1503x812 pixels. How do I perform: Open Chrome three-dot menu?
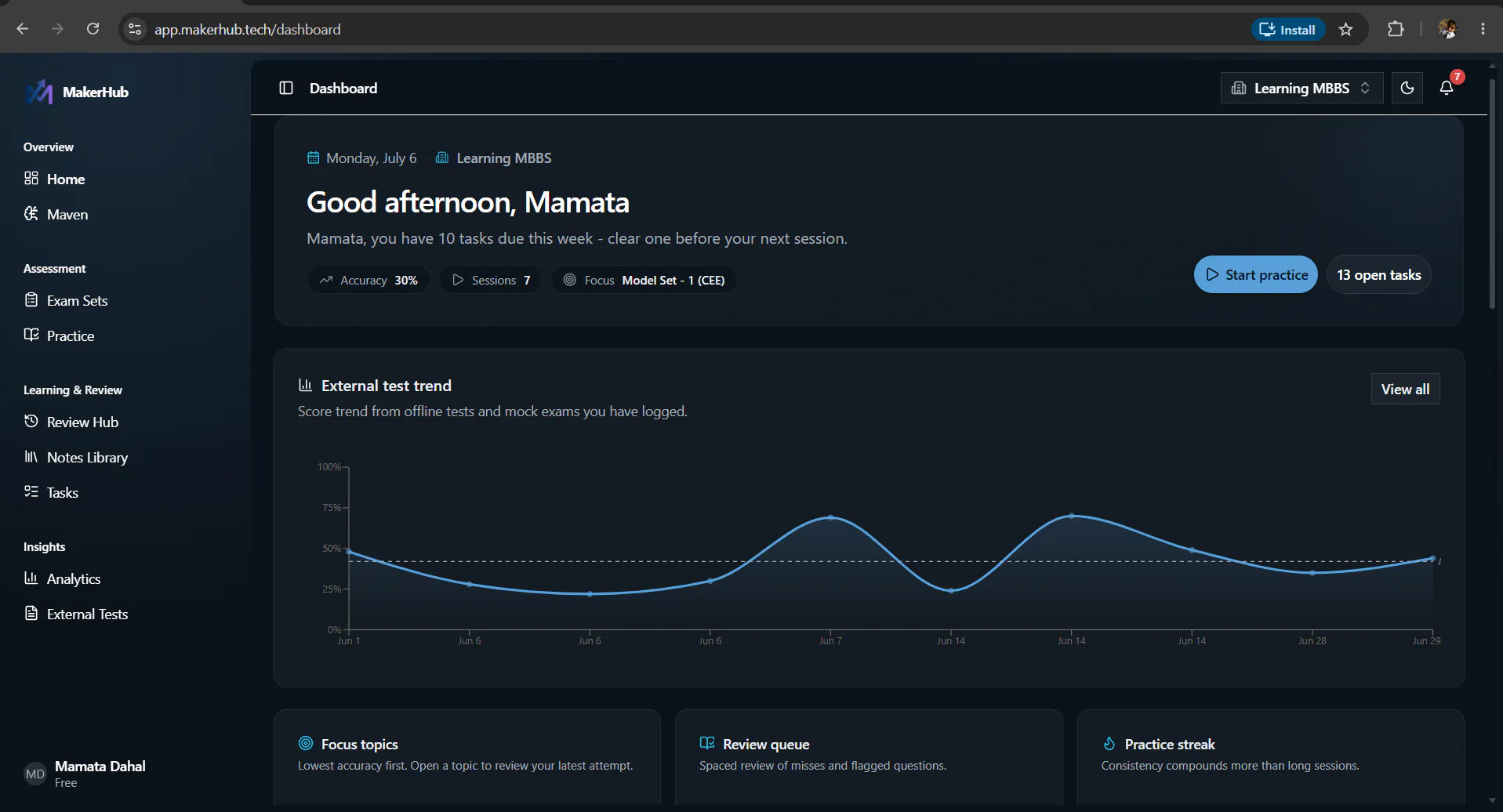click(x=1483, y=29)
